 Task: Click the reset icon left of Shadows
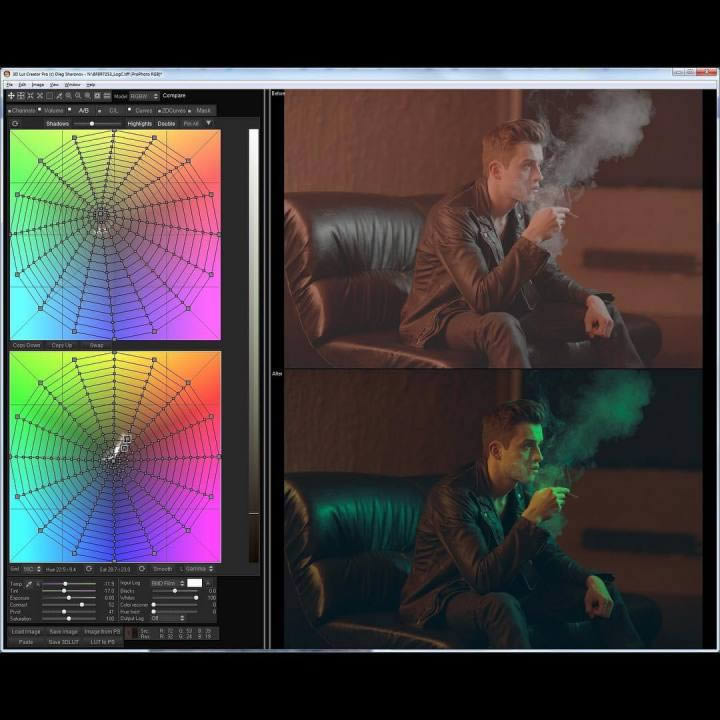[15, 124]
